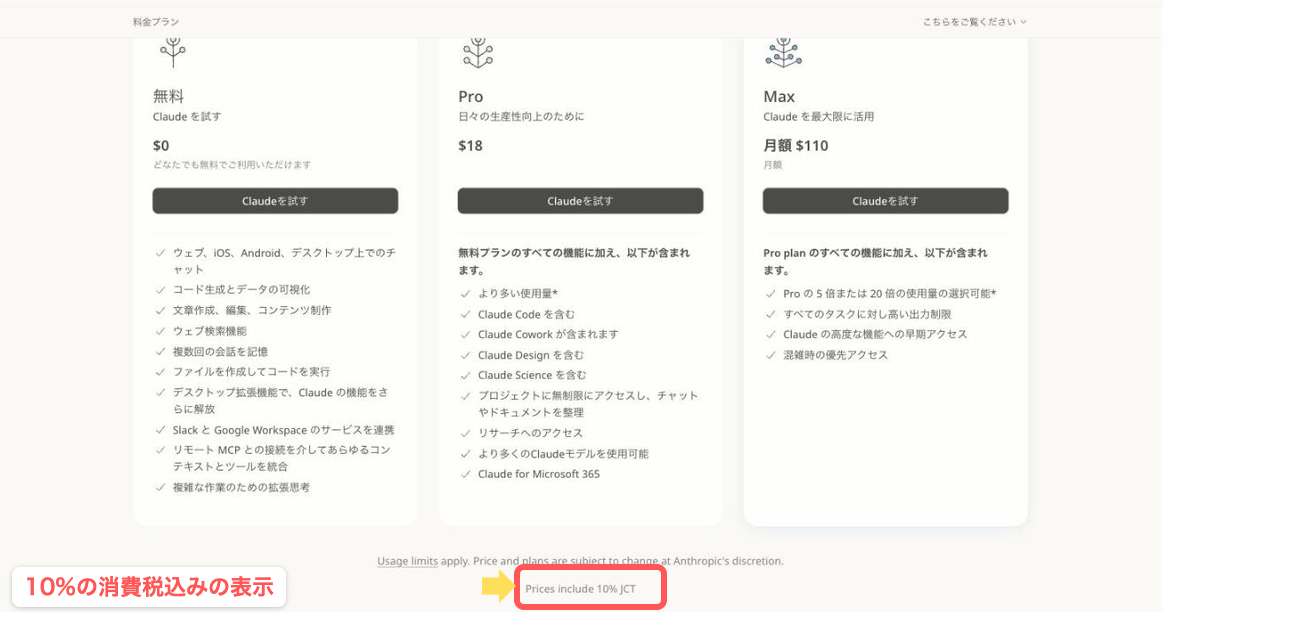Click the Pro plan title
The width and height of the screenshot is (1290, 626).
[470, 96]
